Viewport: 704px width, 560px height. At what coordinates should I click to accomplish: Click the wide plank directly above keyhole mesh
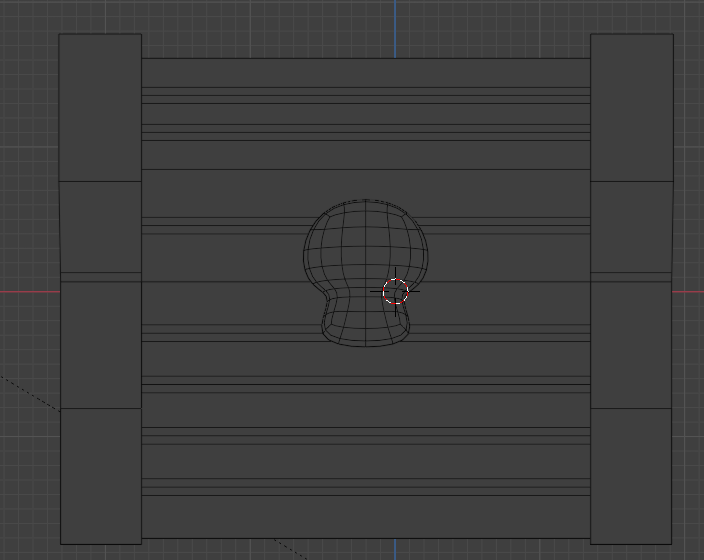coord(365,192)
